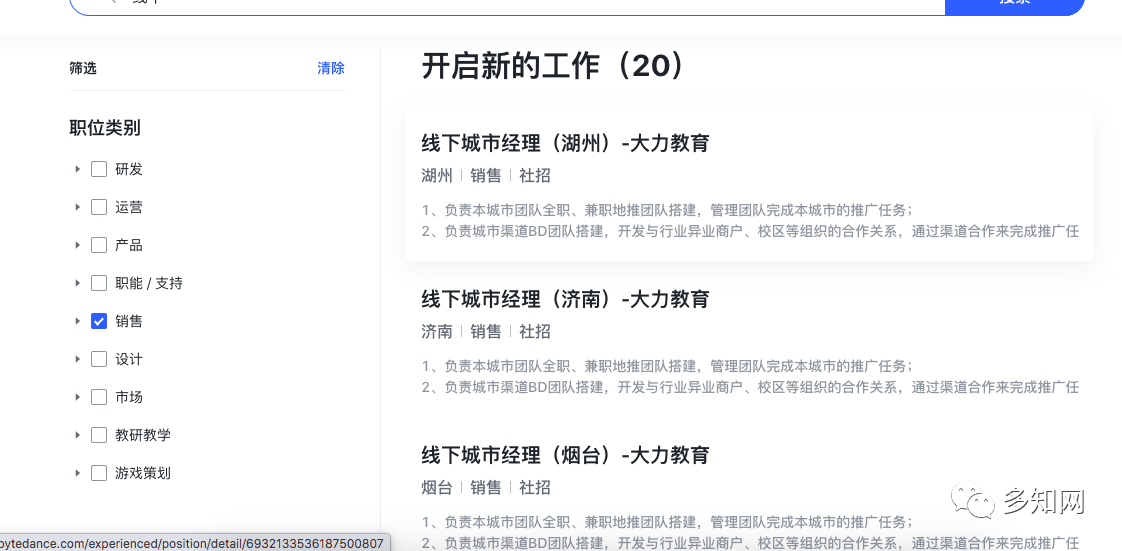Expand the 职能 / 支持 category arrow
This screenshot has width=1122, height=551.
tap(77, 283)
